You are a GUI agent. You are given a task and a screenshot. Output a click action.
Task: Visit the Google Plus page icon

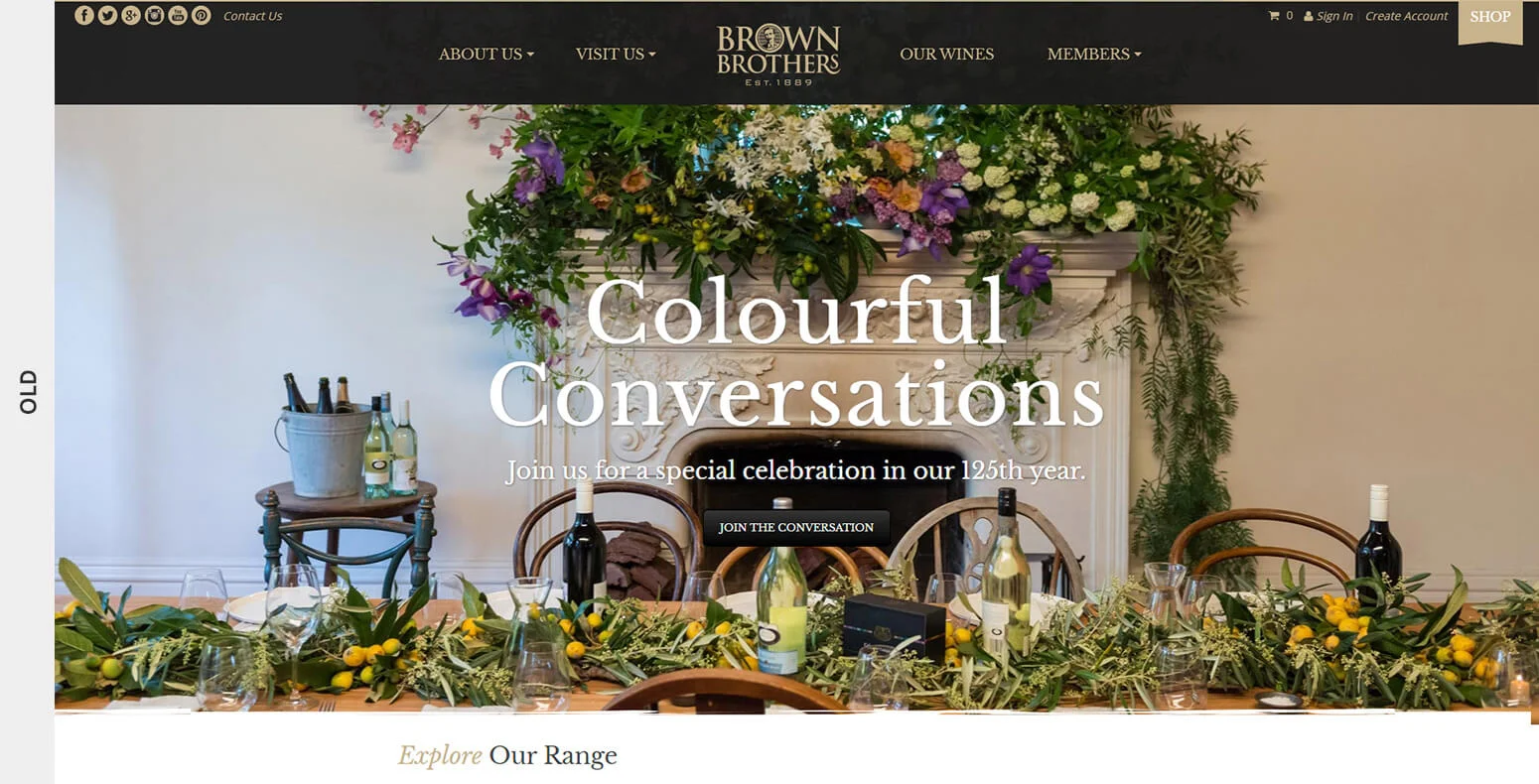coord(131,15)
